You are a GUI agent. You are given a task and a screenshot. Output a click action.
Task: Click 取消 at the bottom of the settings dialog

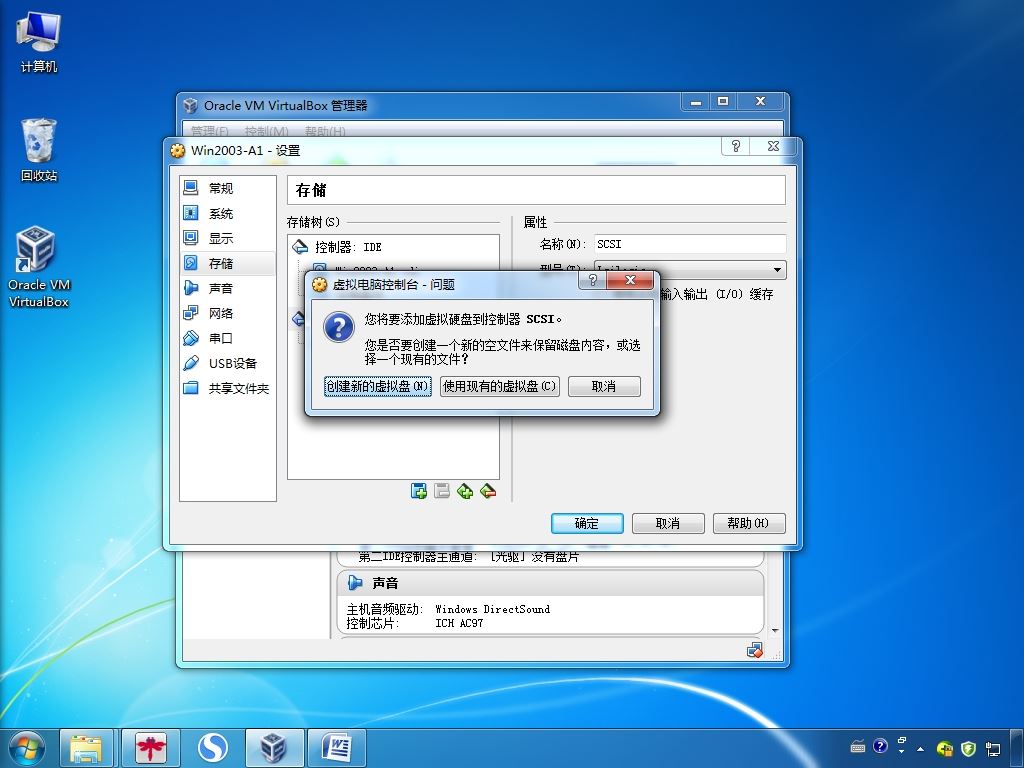668,523
